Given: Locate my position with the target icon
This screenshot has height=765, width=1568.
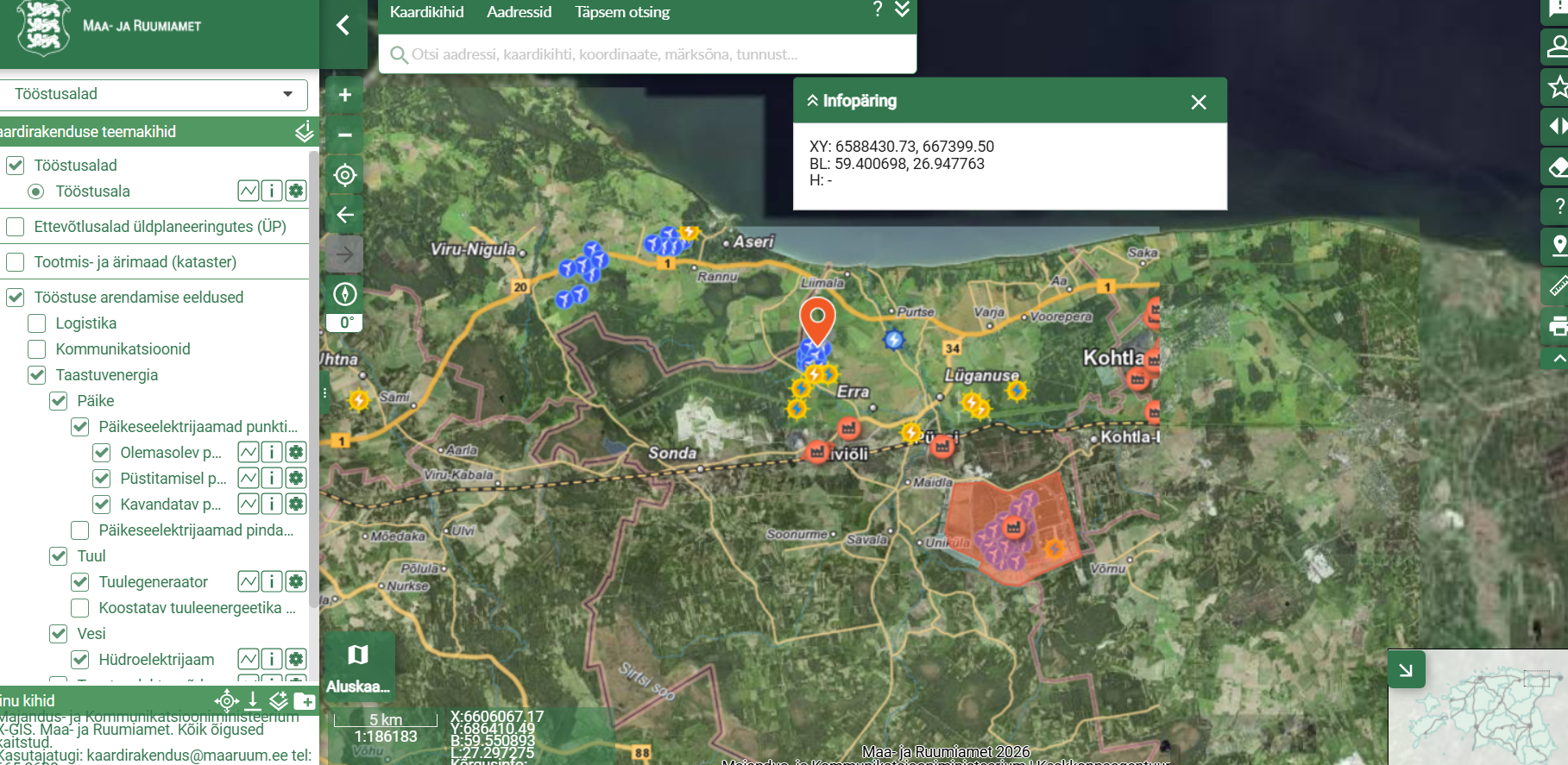Looking at the screenshot, I should (344, 175).
